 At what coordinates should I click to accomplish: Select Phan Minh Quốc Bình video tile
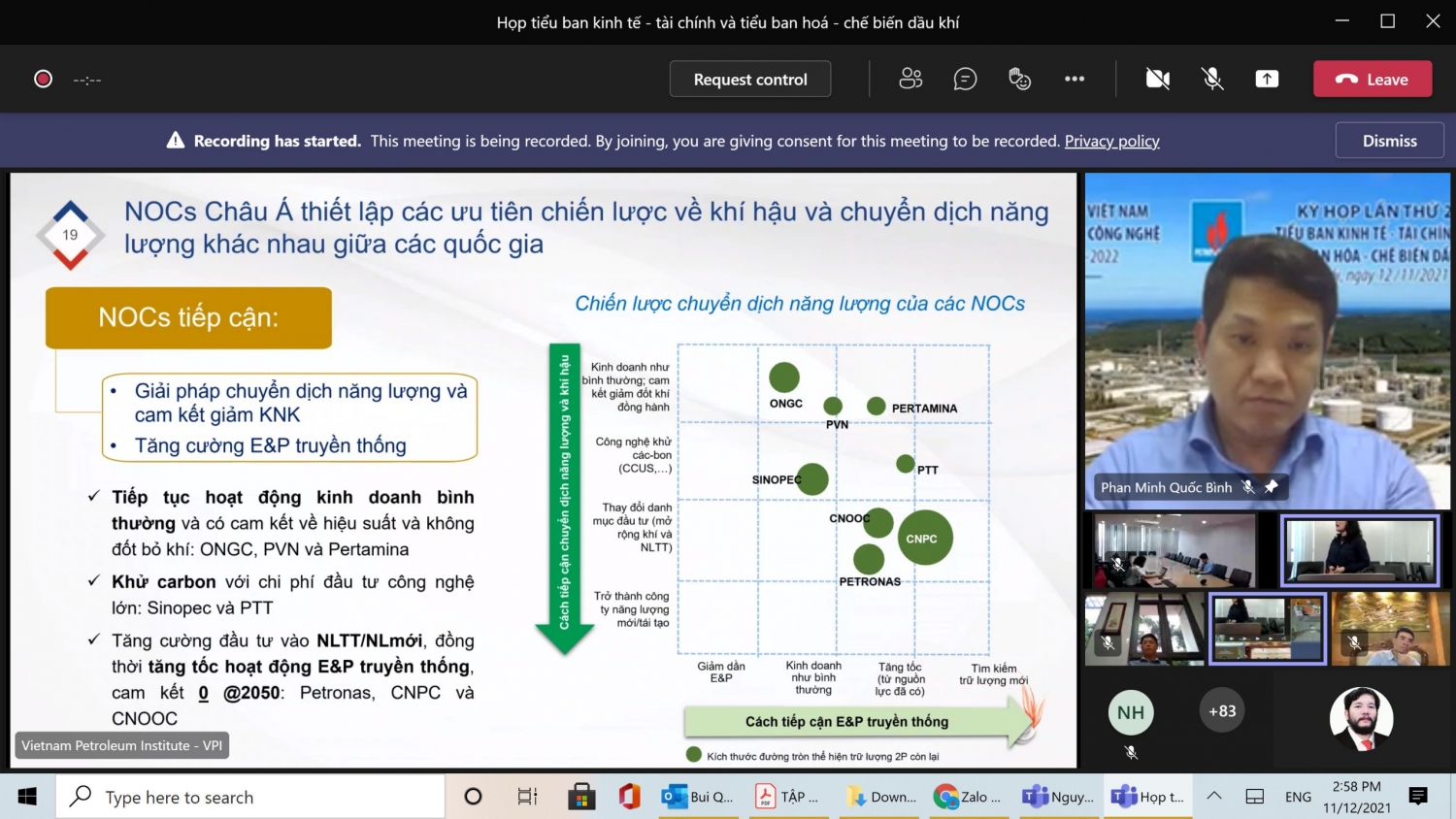coord(1268,341)
